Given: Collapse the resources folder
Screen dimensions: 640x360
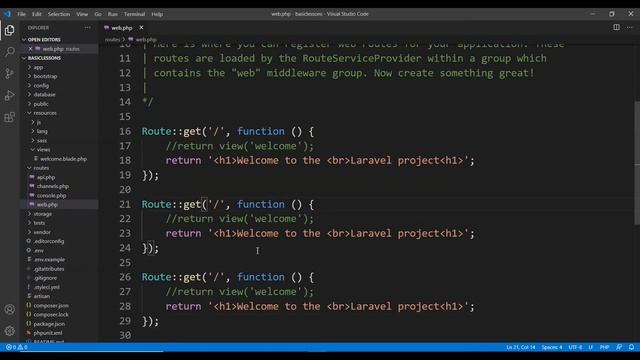Looking at the screenshot, I should (x=44, y=113).
